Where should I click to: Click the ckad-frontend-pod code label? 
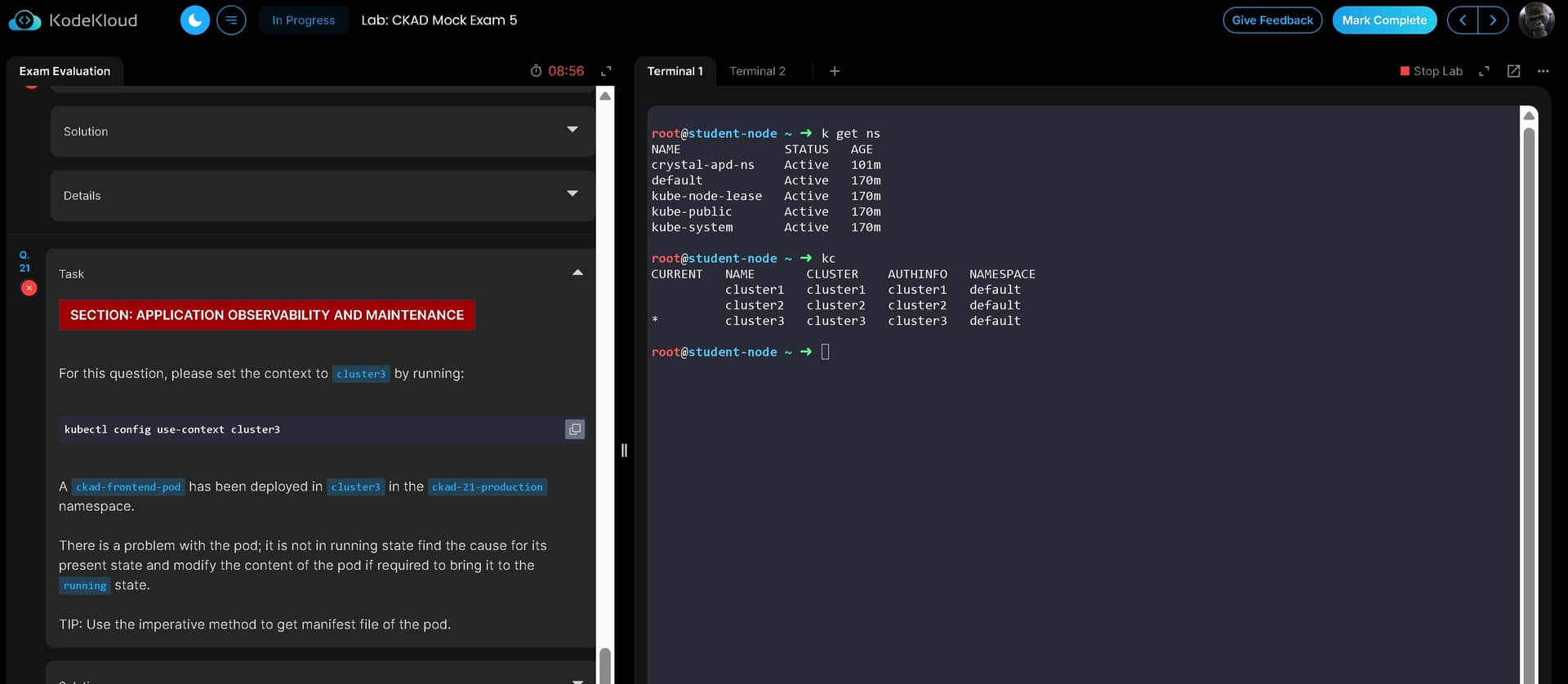point(128,487)
